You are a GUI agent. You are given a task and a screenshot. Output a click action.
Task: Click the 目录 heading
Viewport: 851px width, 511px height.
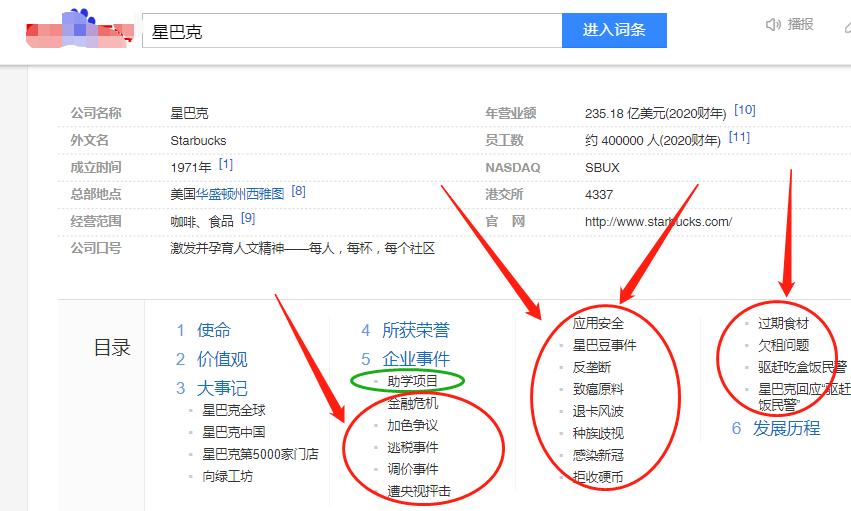click(x=112, y=347)
